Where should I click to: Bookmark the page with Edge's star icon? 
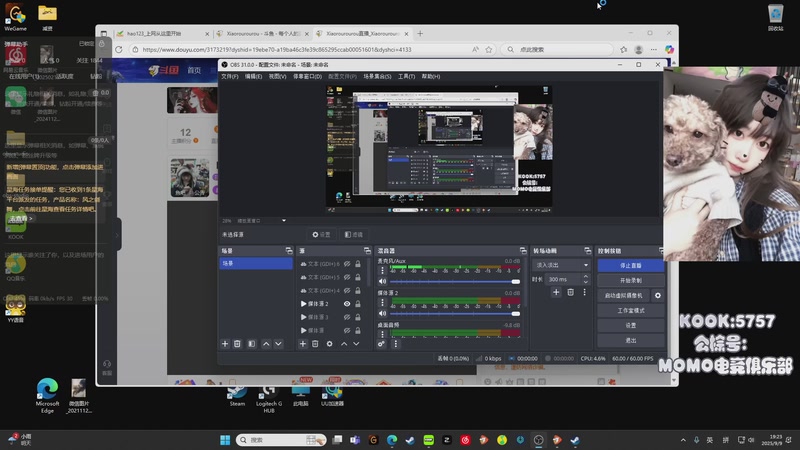click(x=489, y=49)
